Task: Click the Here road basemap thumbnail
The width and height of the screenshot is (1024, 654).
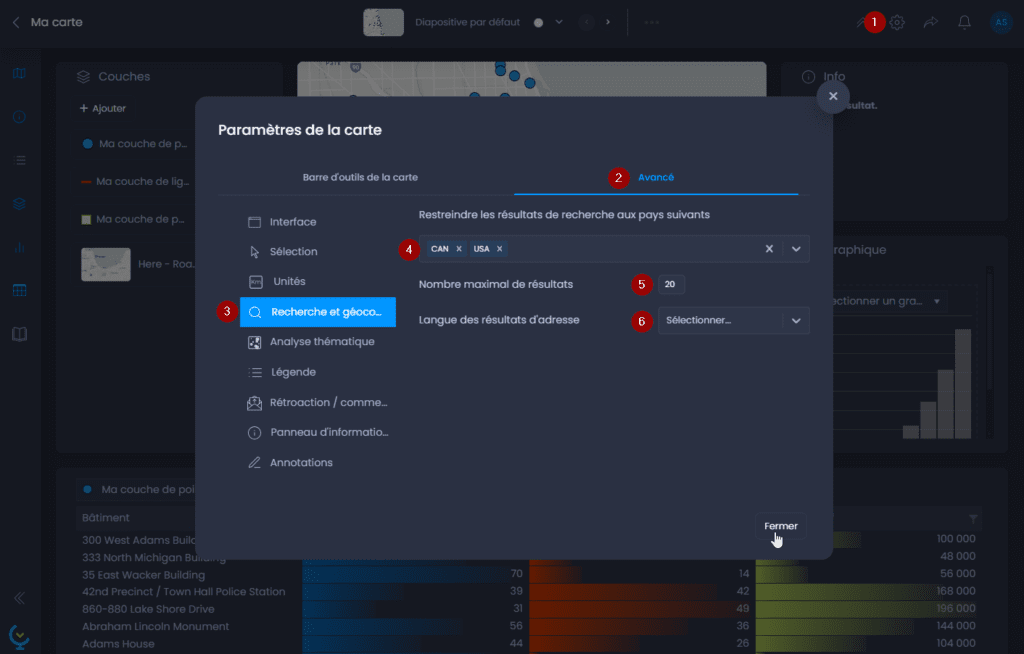Action: click(x=106, y=265)
